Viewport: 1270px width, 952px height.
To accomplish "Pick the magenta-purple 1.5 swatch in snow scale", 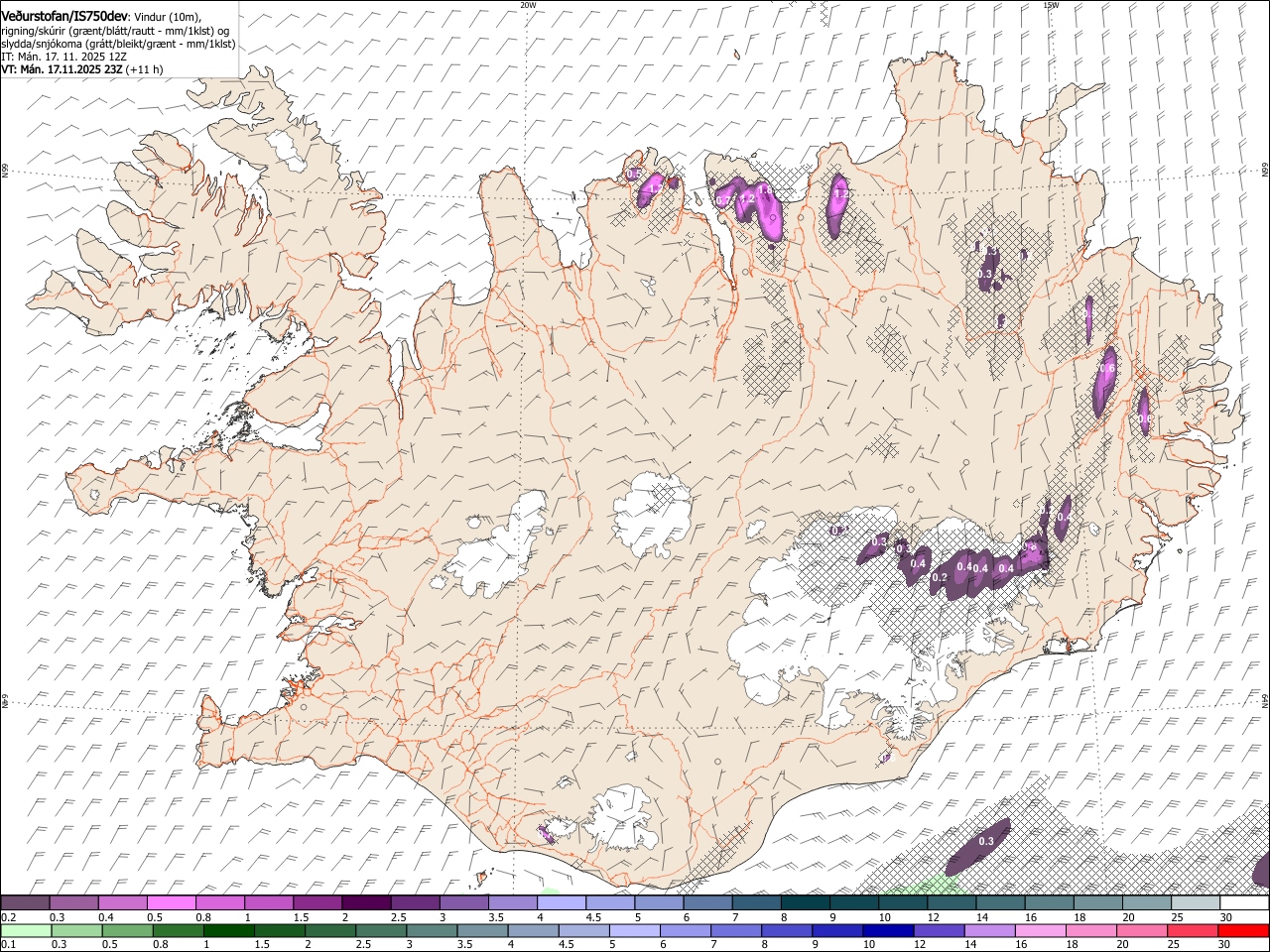I will (x=317, y=903).
